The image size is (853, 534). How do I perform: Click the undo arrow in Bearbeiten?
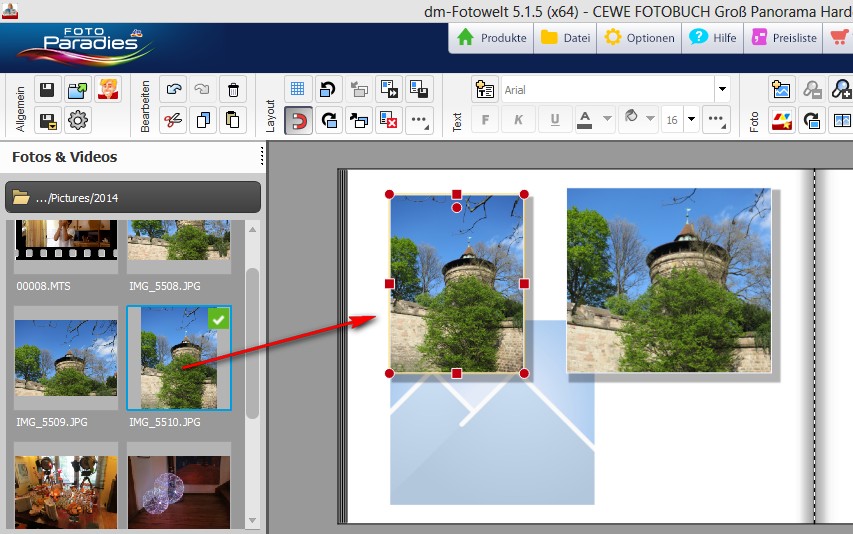pyautogui.click(x=174, y=90)
